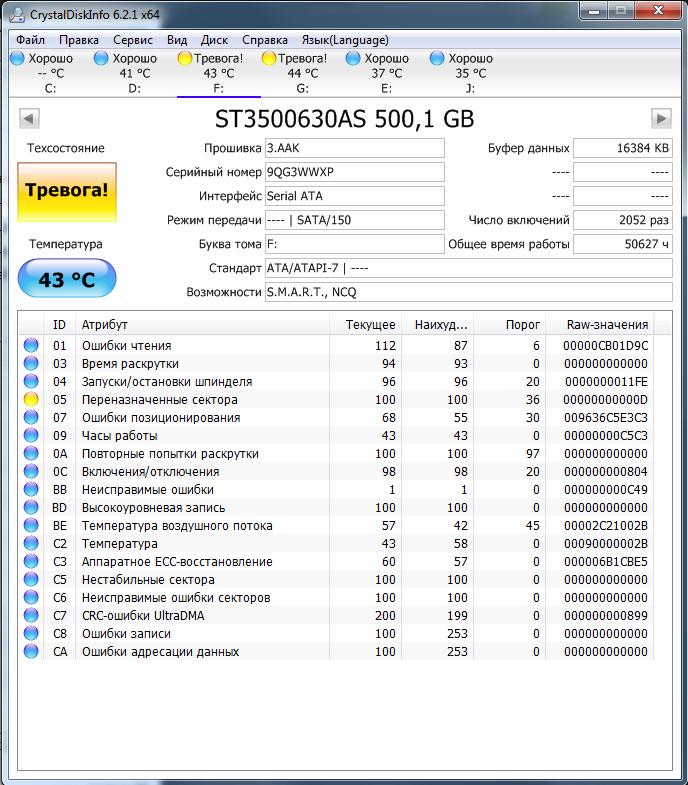Open the Сервис menu
Viewport: 688px width, 785px height.
tap(133, 40)
